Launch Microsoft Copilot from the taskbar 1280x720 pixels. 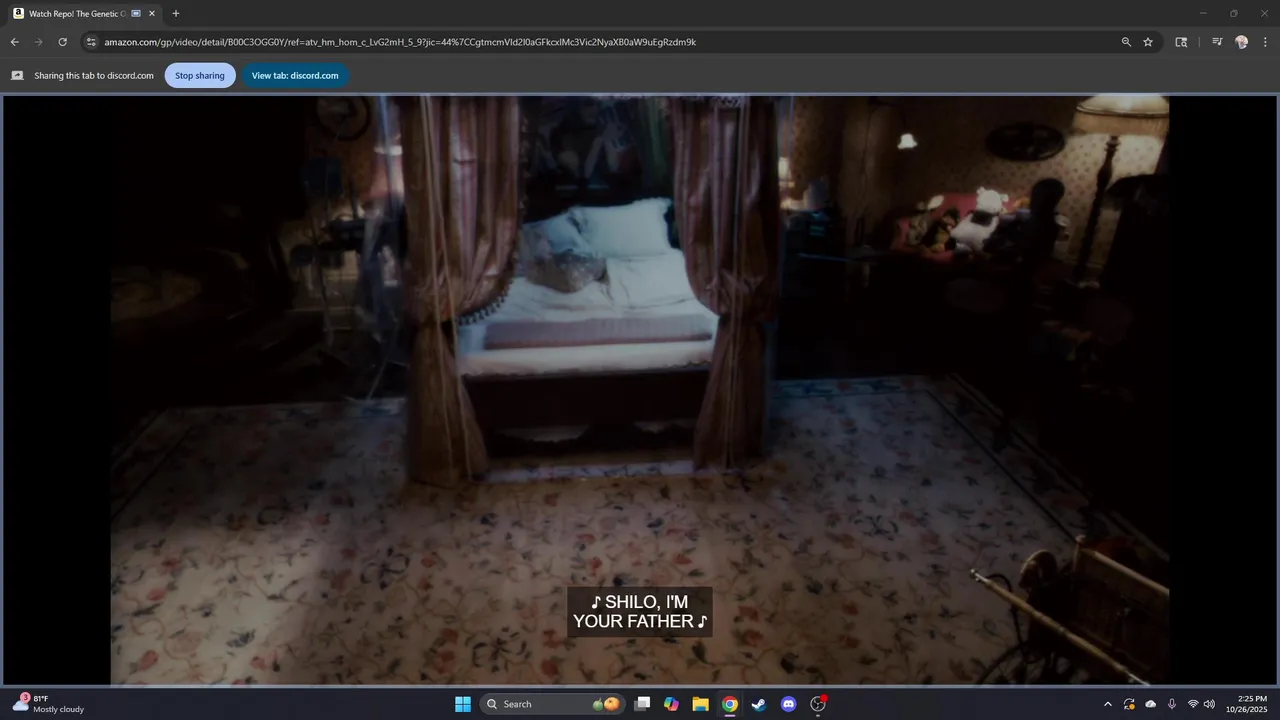[x=671, y=704]
